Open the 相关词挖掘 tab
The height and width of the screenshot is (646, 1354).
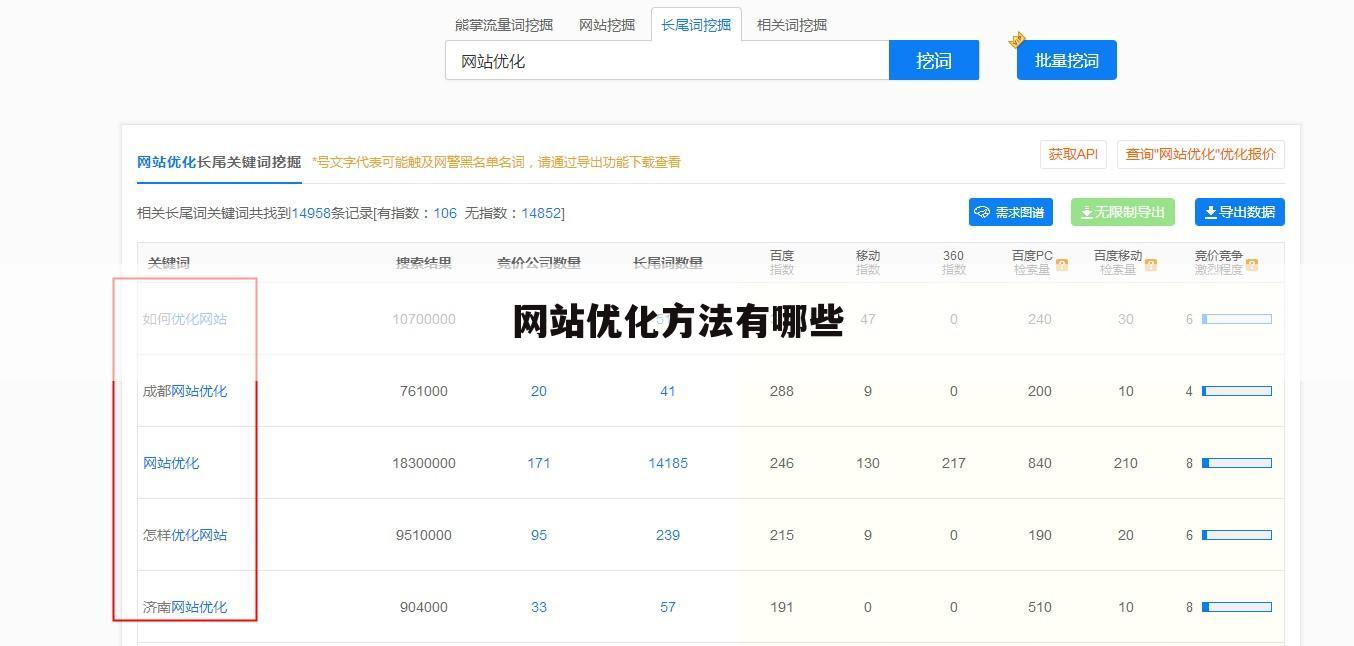tap(791, 24)
